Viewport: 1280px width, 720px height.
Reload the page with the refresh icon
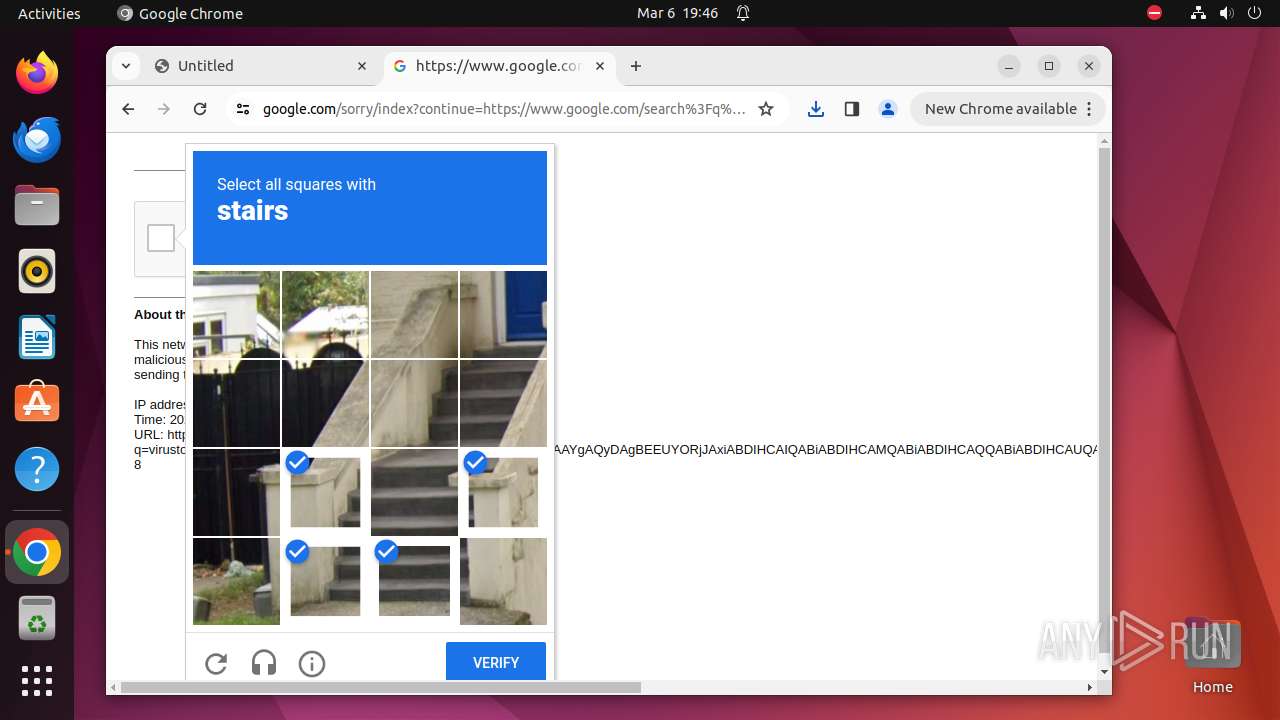point(200,109)
